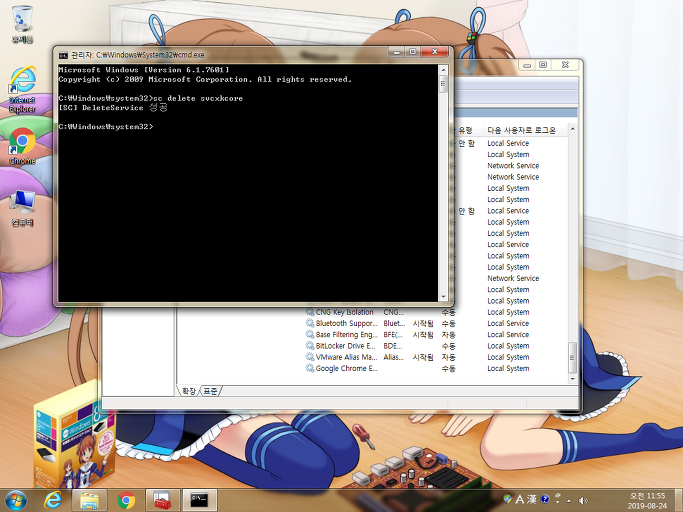Maximize the cmd.exe window
The width and height of the screenshot is (683, 512).
point(413,52)
